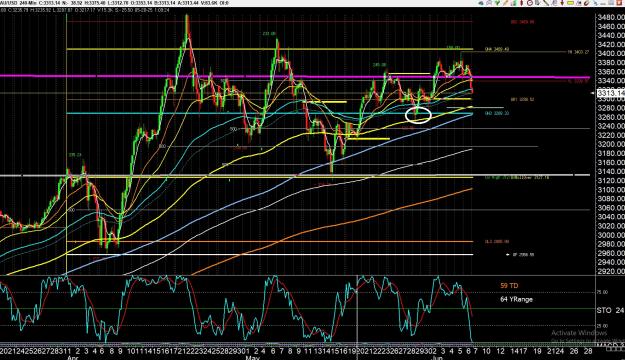Click the 2920.00 price axis label
Image resolution: width=625 pixels, height=360 pixels.
[611, 271]
